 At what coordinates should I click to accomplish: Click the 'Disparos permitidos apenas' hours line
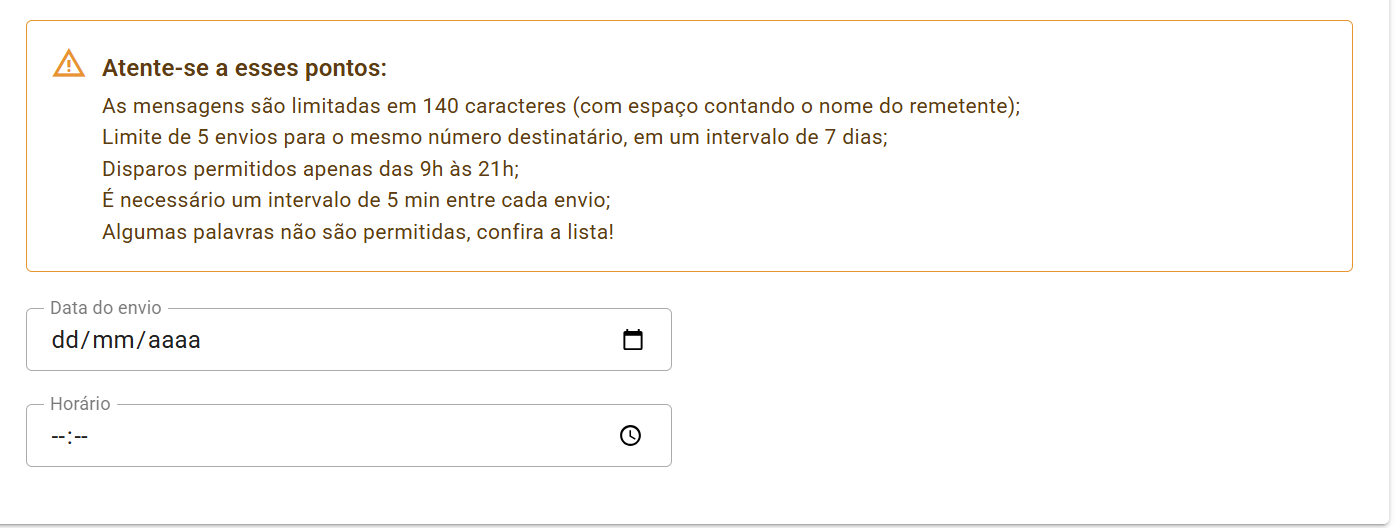(310, 169)
